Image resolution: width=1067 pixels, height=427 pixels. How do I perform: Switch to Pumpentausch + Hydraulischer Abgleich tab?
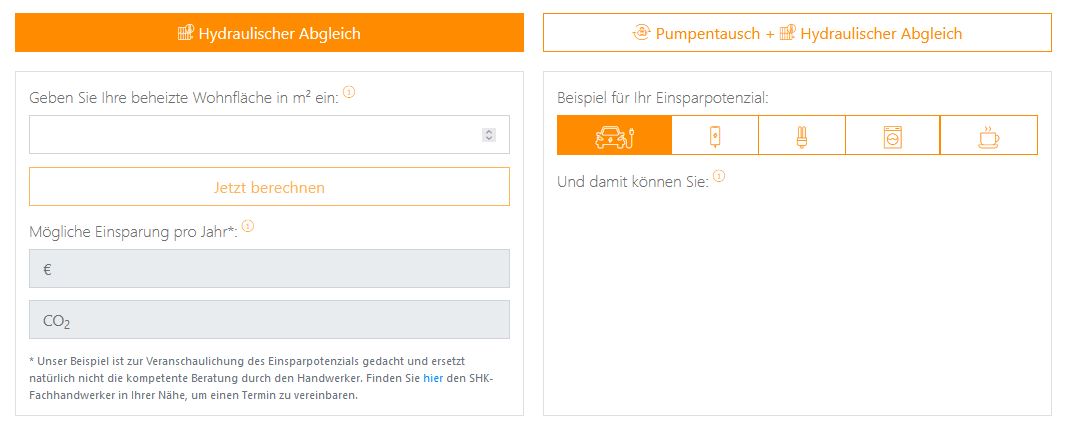797,33
